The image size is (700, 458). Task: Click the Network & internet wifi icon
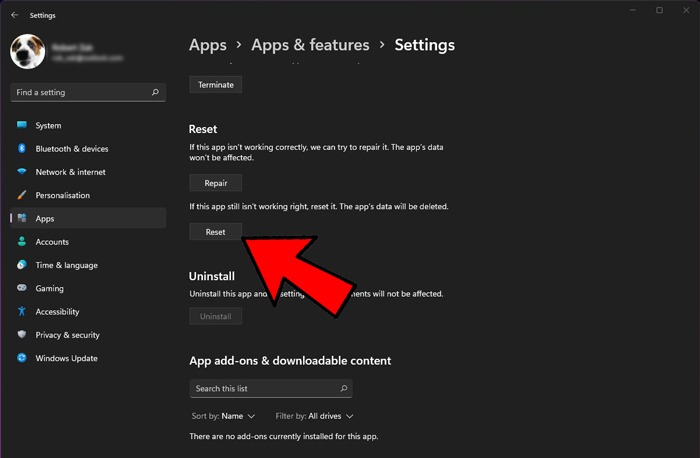[x=22, y=171]
